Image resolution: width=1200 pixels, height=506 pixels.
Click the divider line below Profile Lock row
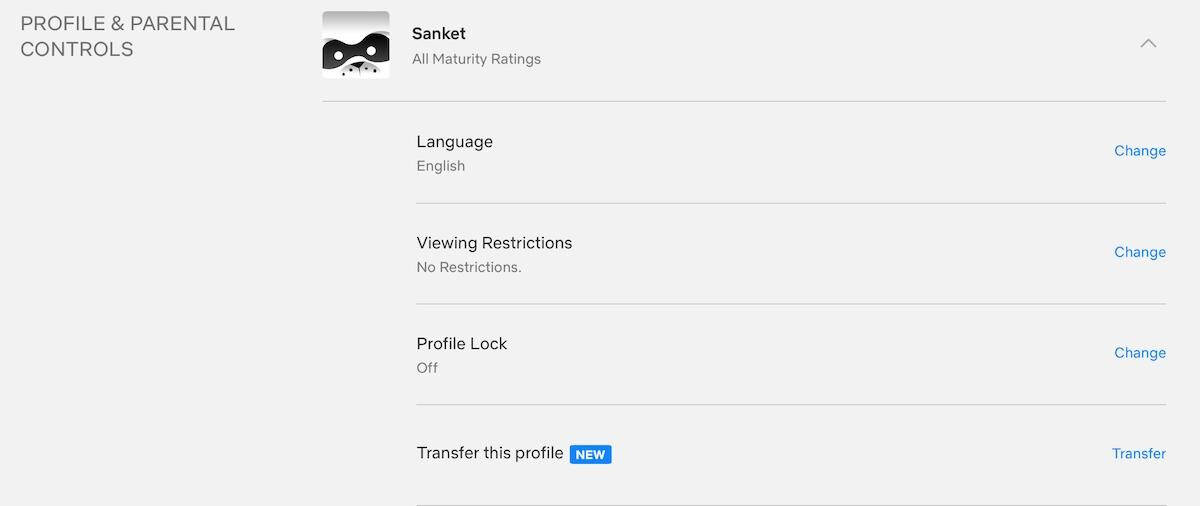click(790, 405)
